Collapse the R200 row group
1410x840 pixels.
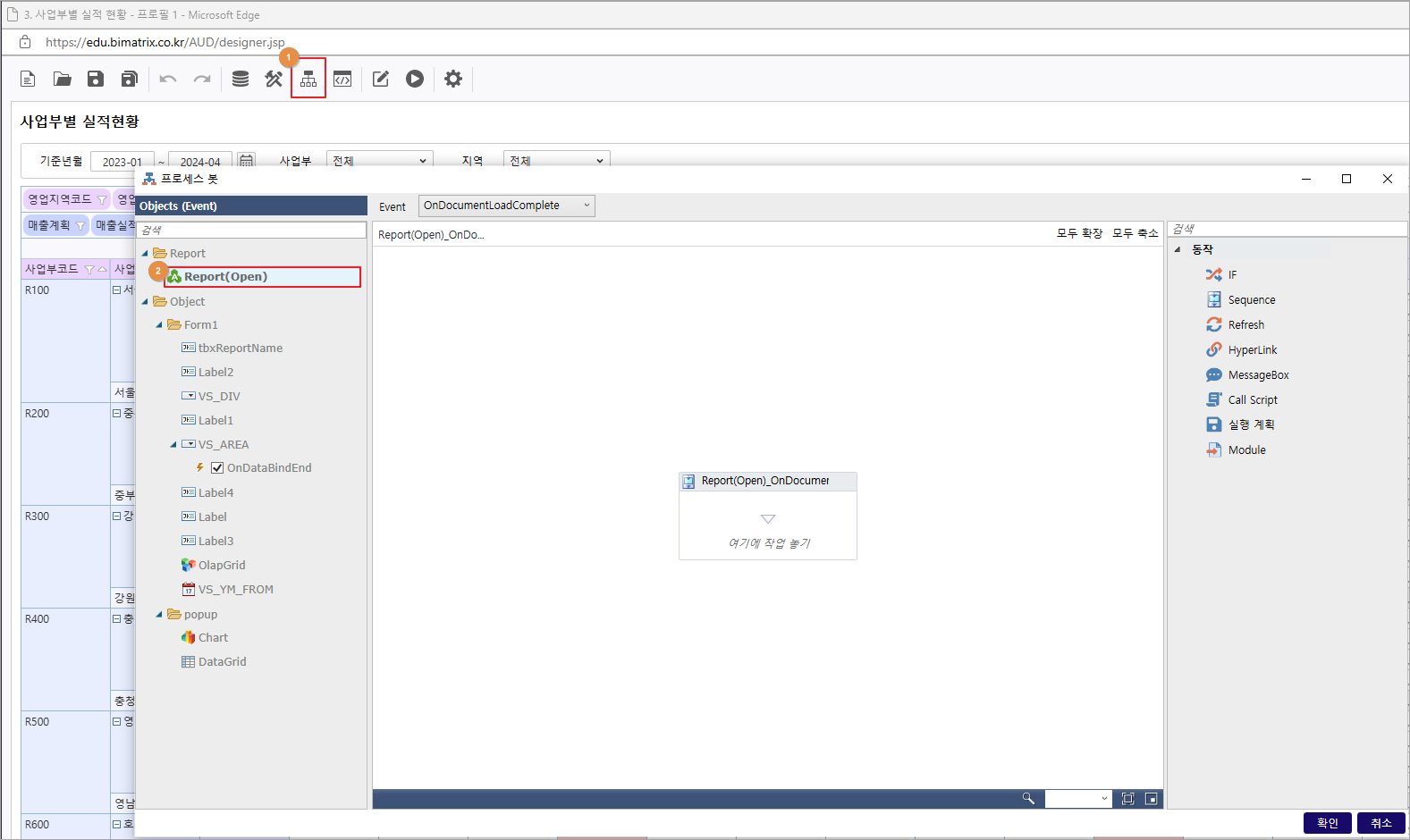tap(116, 413)
